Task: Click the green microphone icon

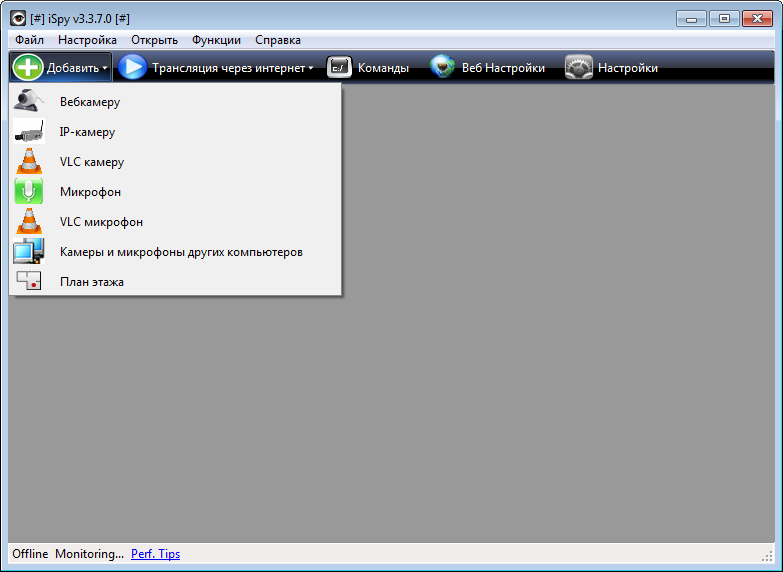Action: 29,191
